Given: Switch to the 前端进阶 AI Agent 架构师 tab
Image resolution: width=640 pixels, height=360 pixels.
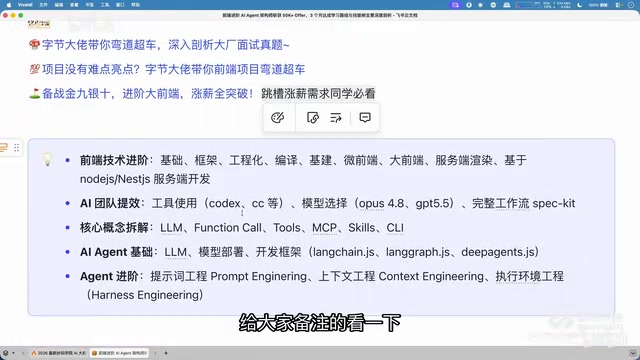Looking at the screenshot, I should (x=119, y=353).
